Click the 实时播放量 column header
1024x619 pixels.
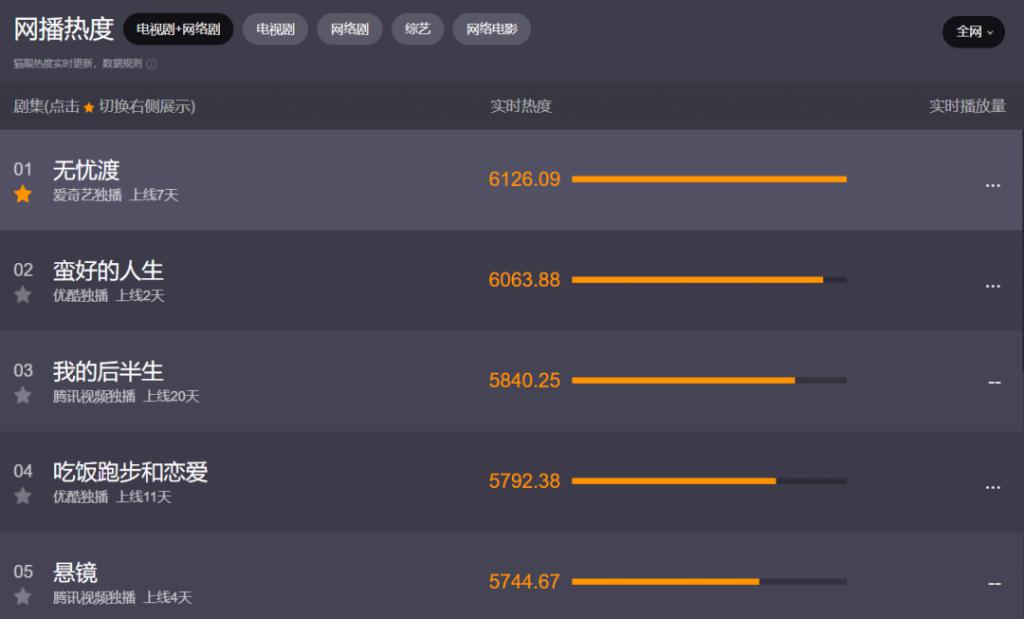tap(967, 106)
